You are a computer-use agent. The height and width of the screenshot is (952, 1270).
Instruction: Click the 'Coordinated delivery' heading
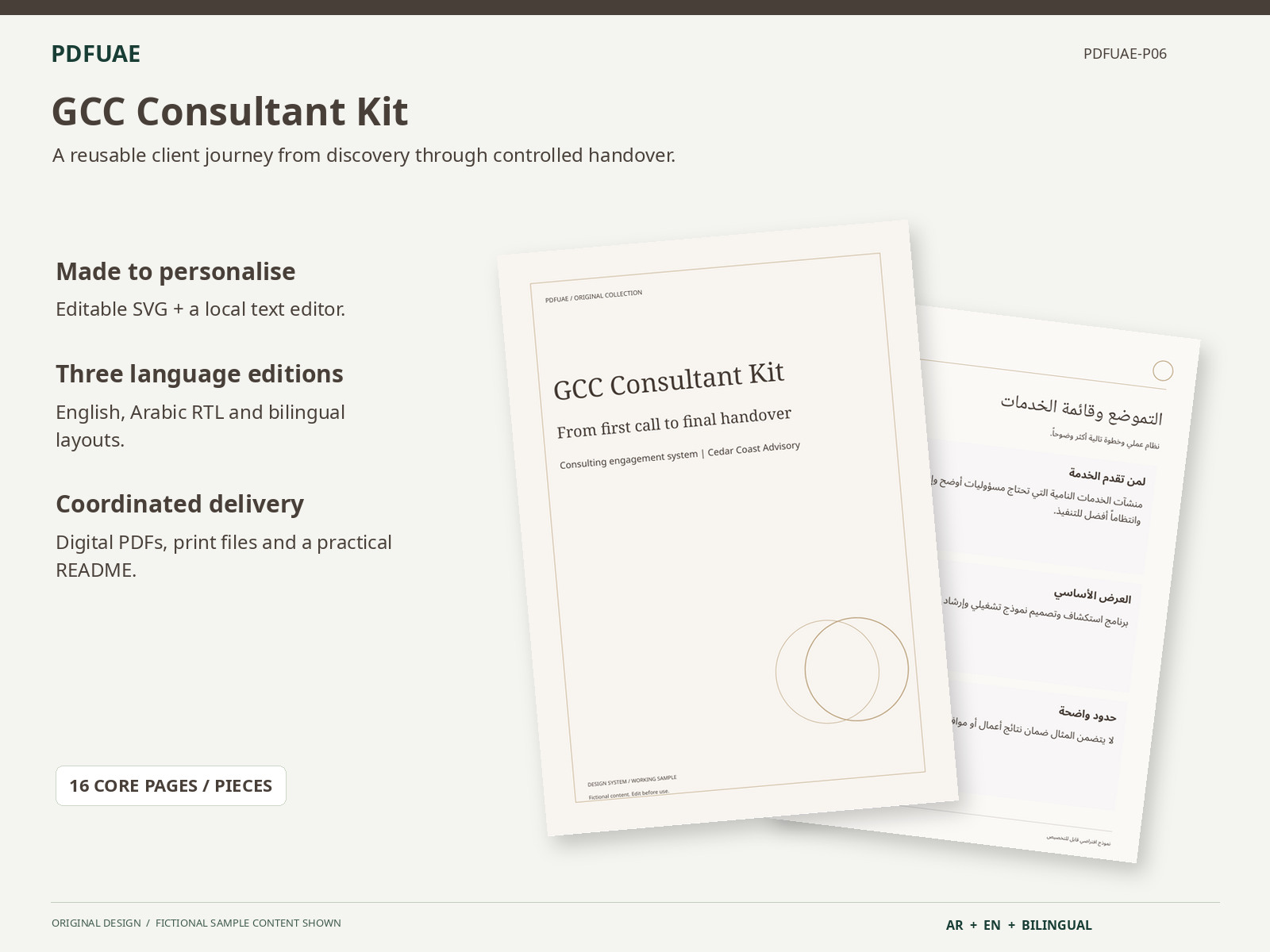click(x=179, y=504)
